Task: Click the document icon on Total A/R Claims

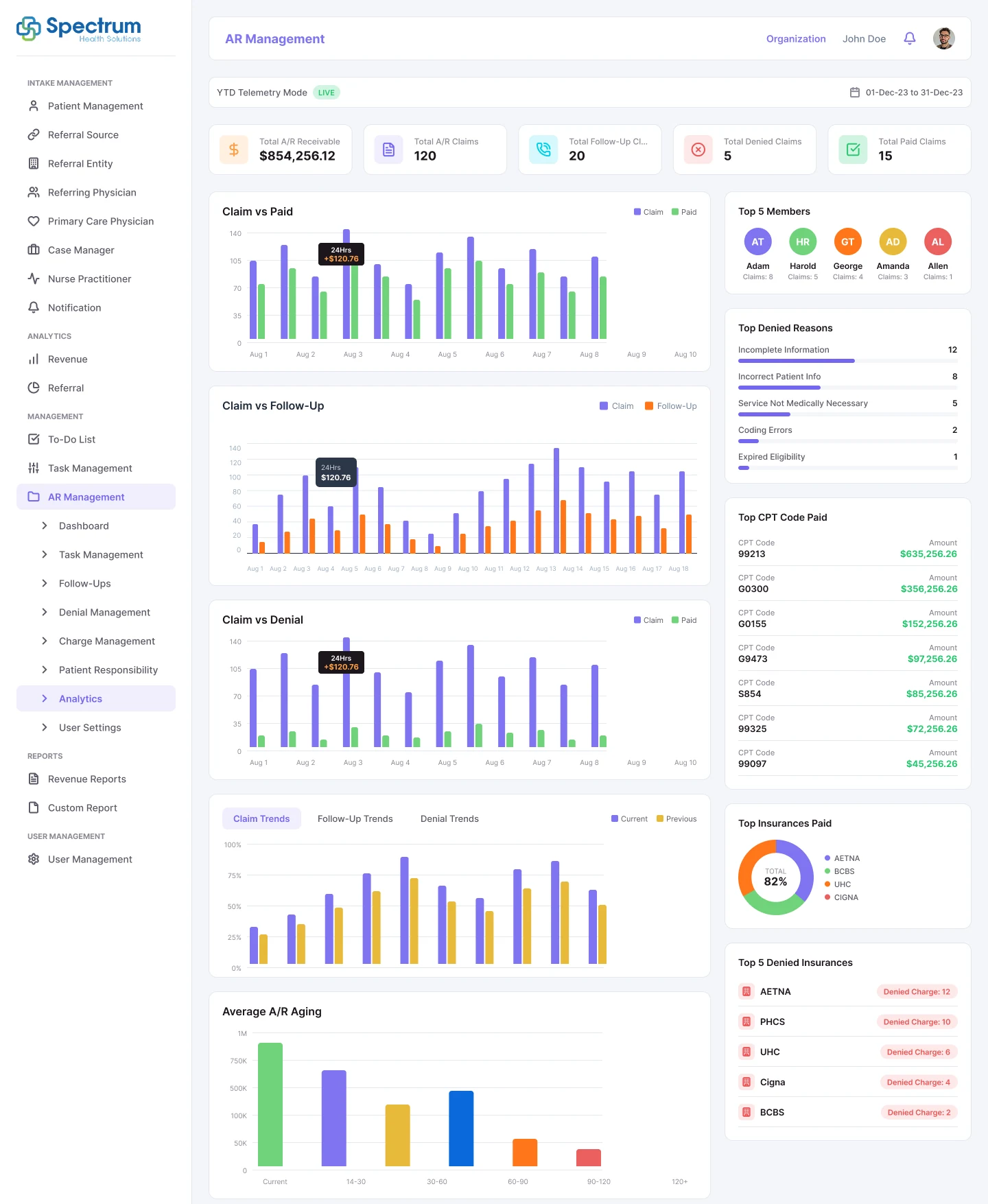Action: [x=388, y=150]
